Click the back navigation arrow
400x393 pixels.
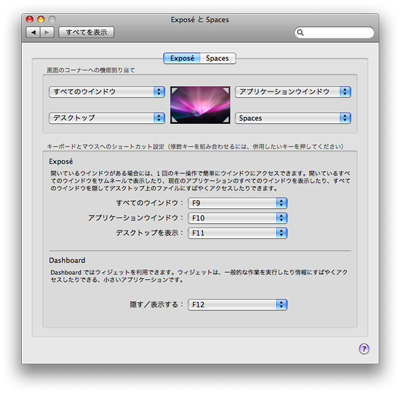tap(33, 32)
